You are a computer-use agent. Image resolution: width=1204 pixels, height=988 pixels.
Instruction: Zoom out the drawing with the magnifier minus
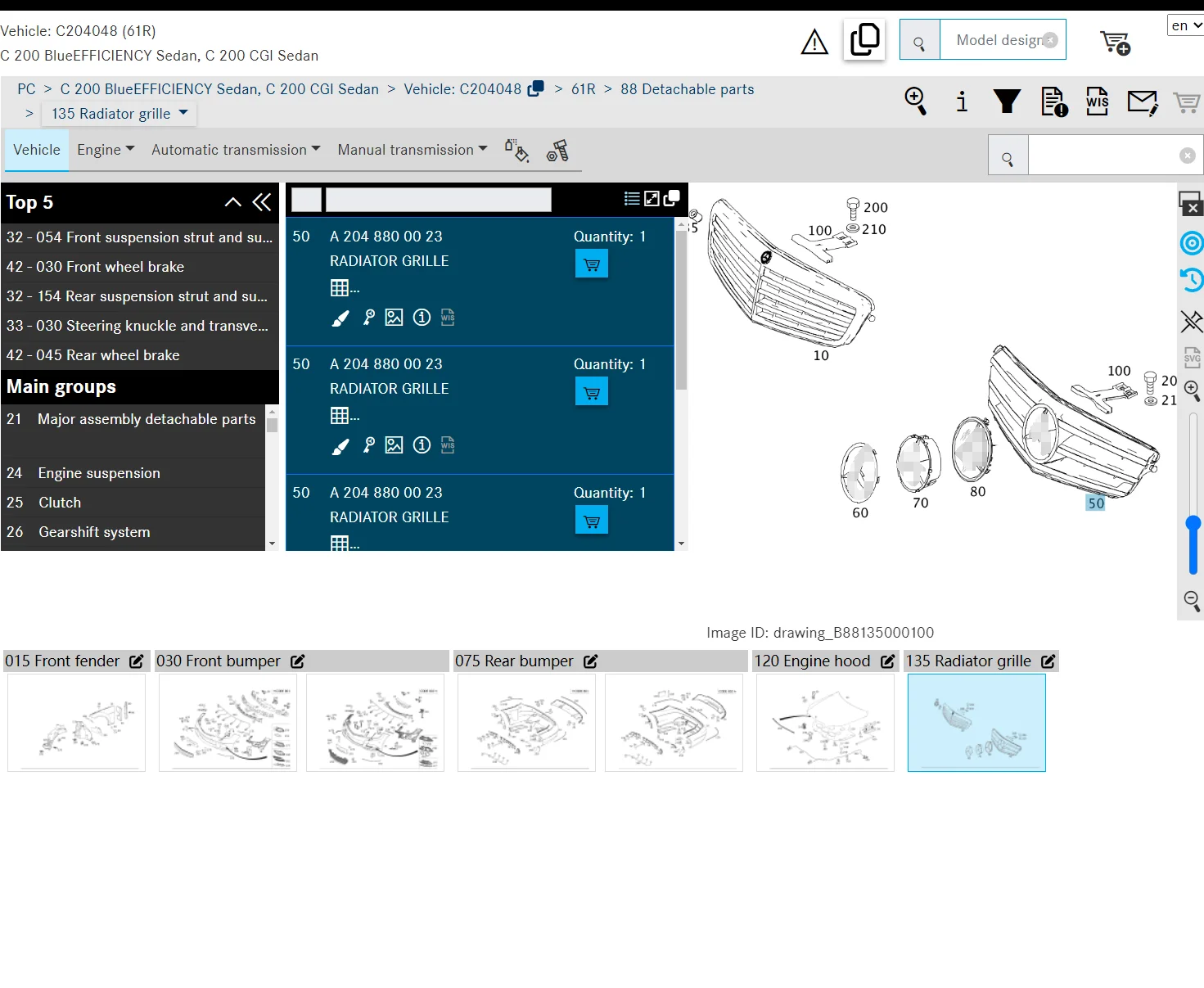click(1193, 601)
